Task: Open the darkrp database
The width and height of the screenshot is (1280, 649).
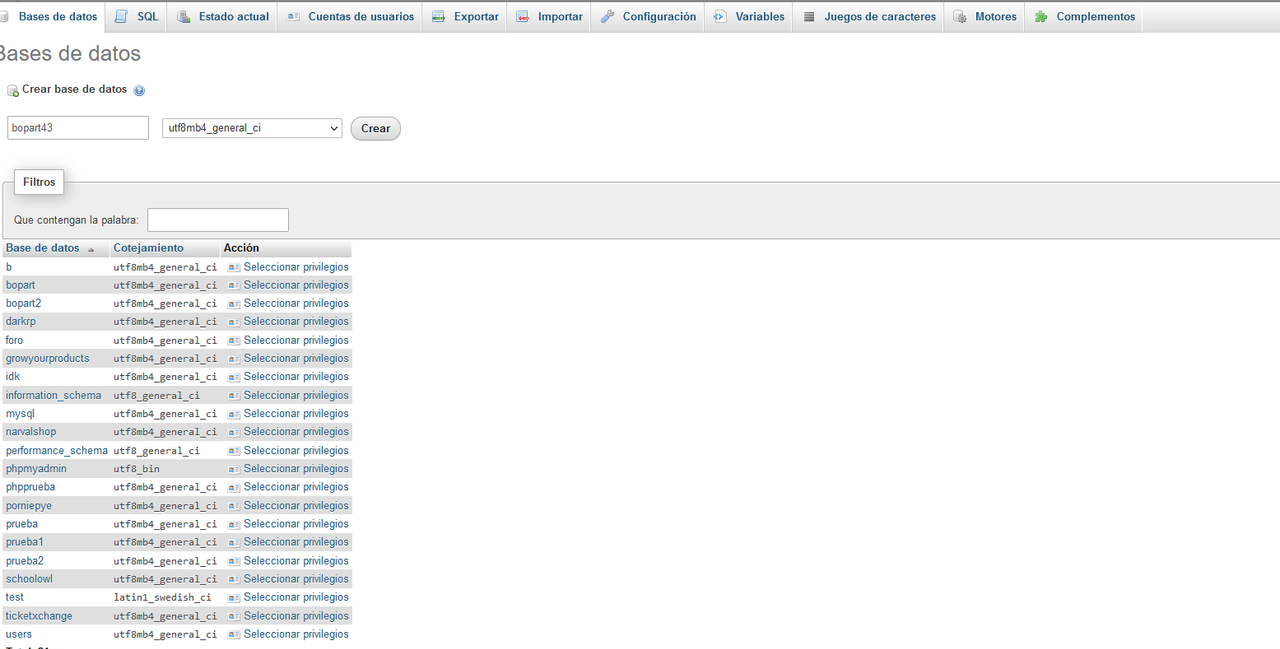Action: click(x=21, y=321)
